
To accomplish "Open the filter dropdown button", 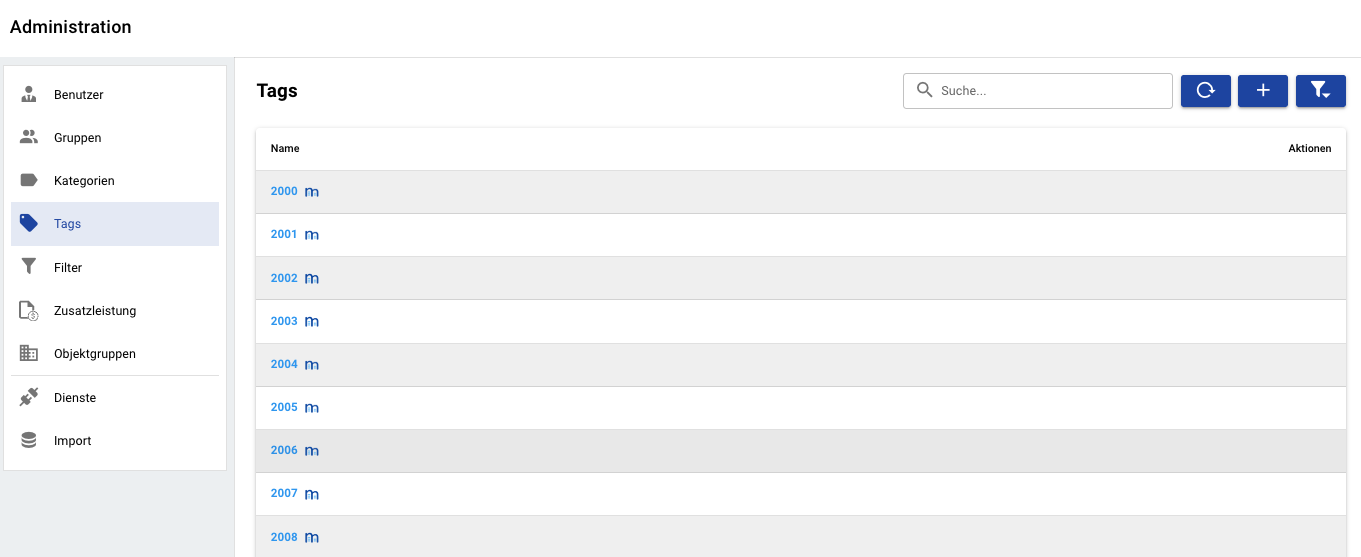I will point(1321,91).
